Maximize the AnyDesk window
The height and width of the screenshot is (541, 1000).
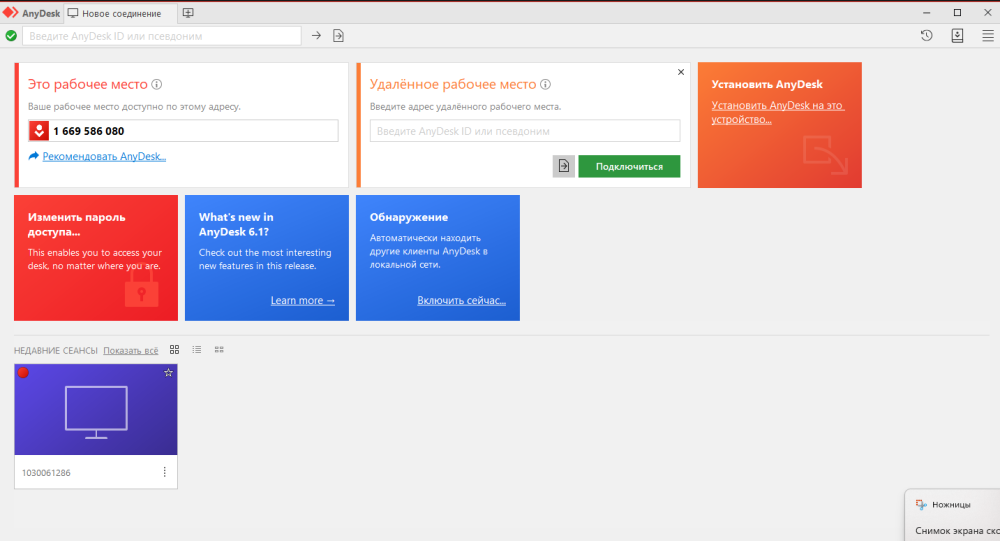tap(957, 12)
